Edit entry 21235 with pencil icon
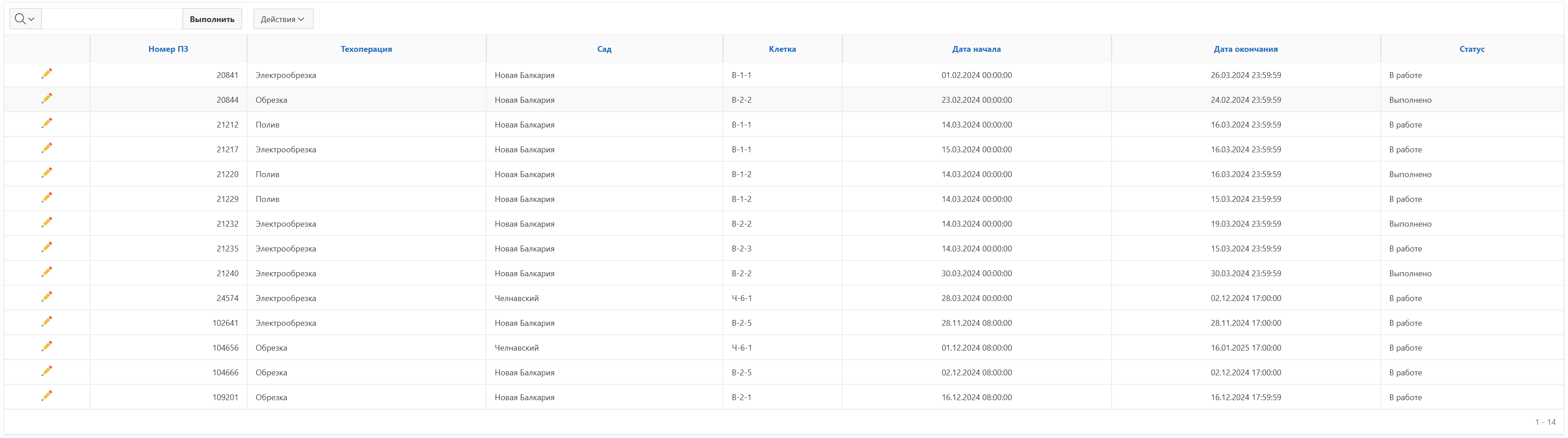This screenshot has height=438, width=1568. click(x=47, y=247)
